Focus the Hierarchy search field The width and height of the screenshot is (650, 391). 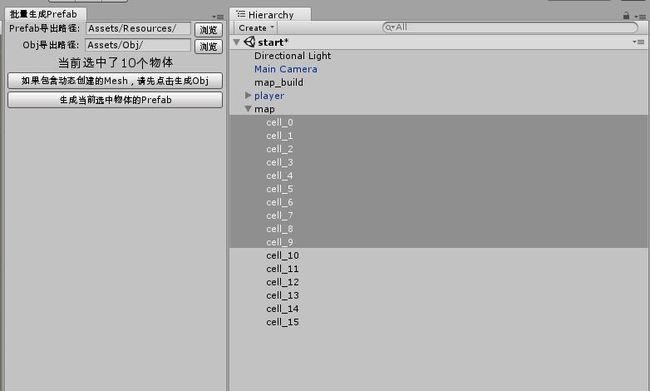click(x=510, y=27)
